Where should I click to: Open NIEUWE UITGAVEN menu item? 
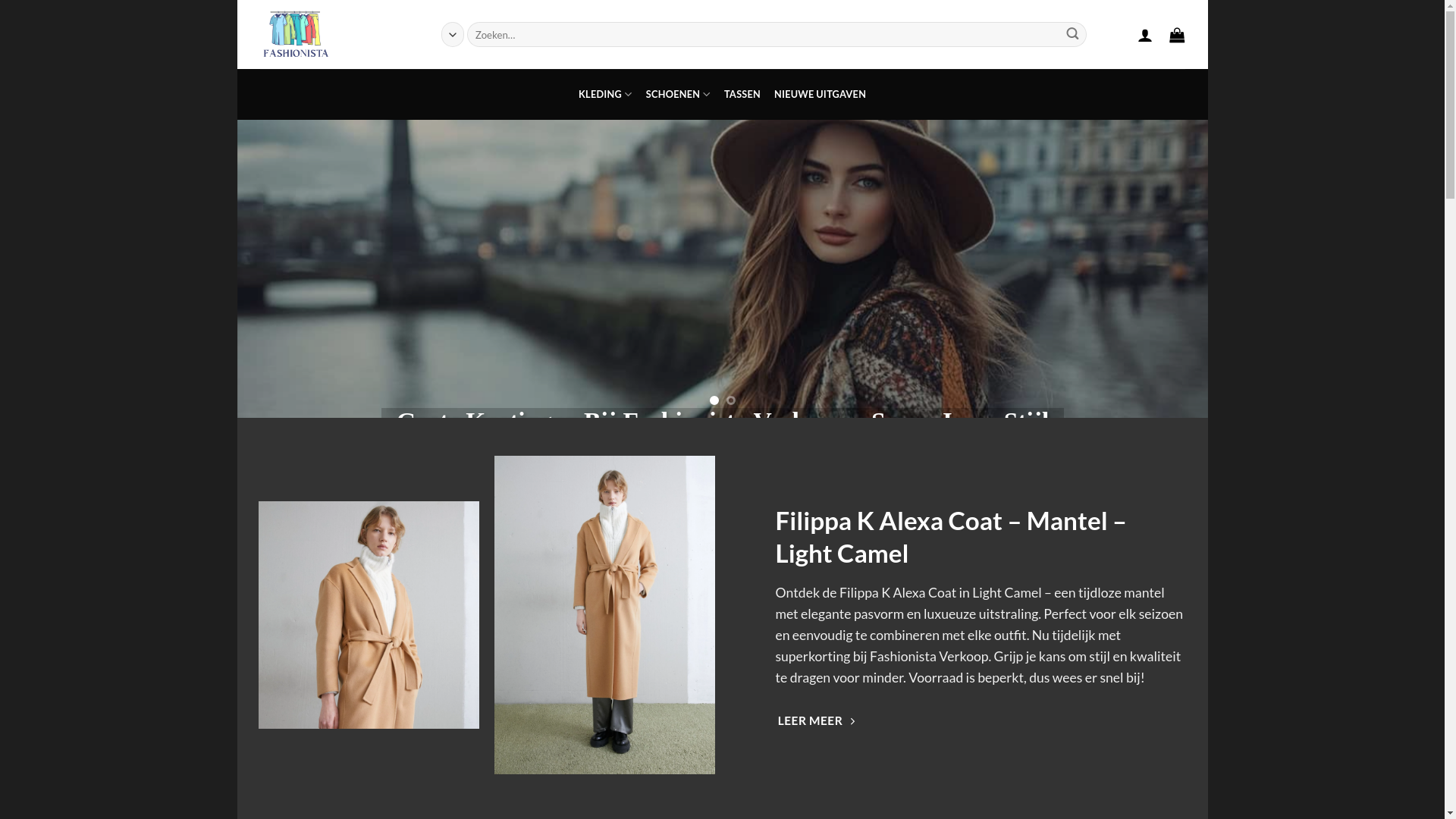[820, 94]
